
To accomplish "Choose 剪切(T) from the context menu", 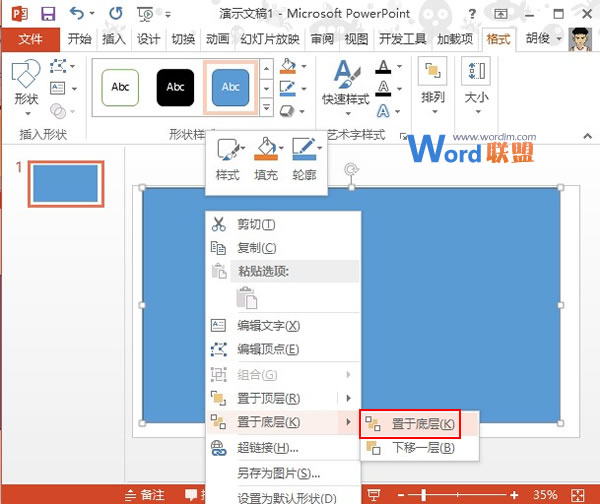I will [x=283, y=224].
